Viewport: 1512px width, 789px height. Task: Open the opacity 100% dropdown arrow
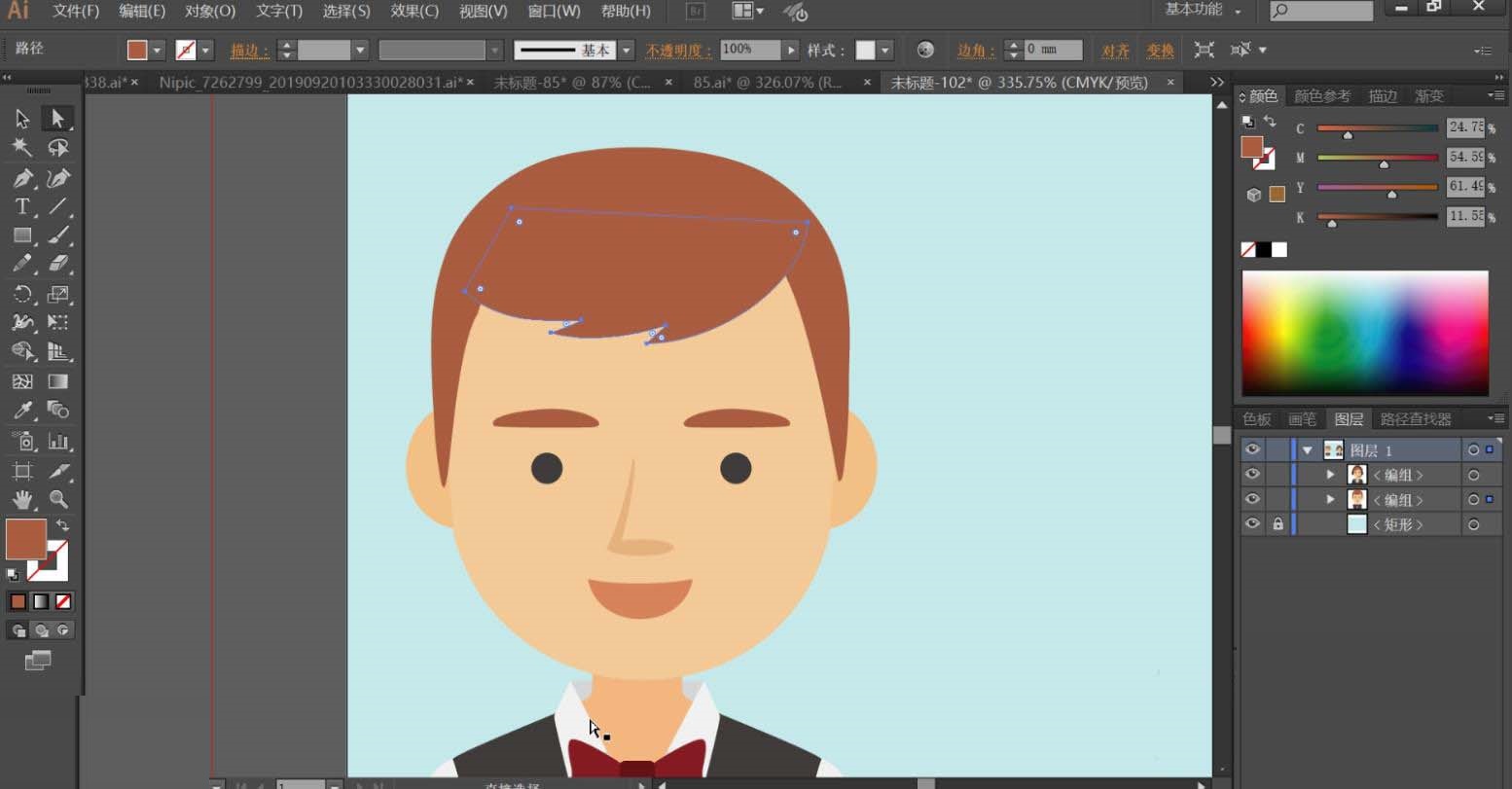pos(791,50)
